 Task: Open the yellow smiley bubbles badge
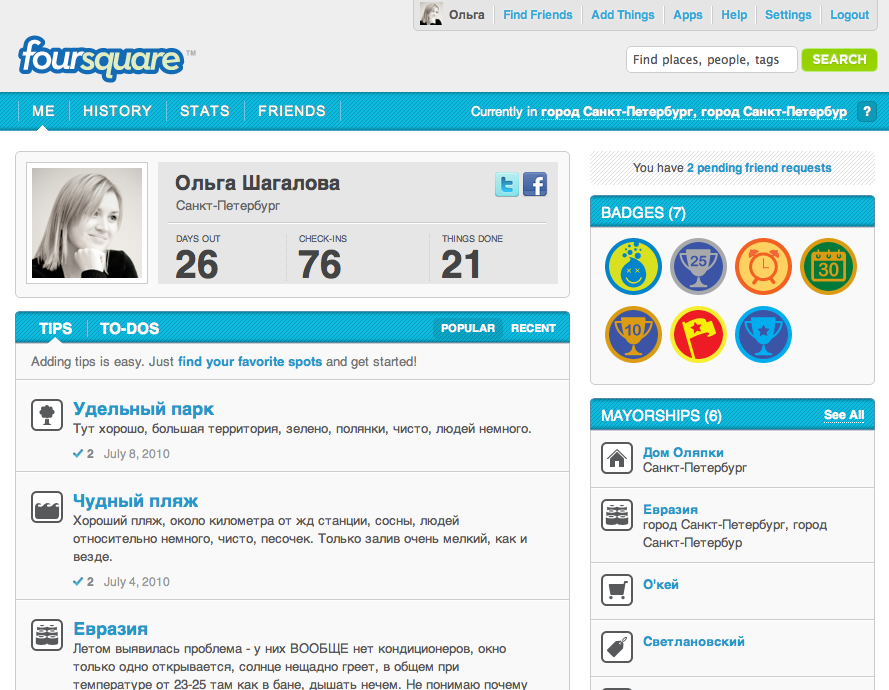point(633,266)
